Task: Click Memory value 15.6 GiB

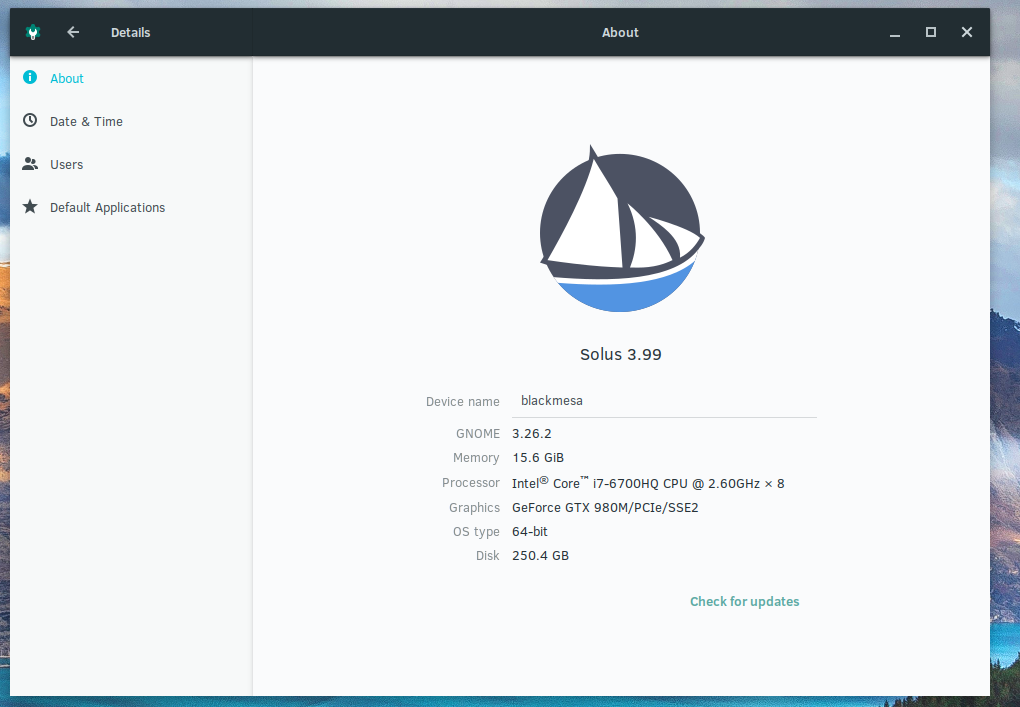Action: point(538,458)
